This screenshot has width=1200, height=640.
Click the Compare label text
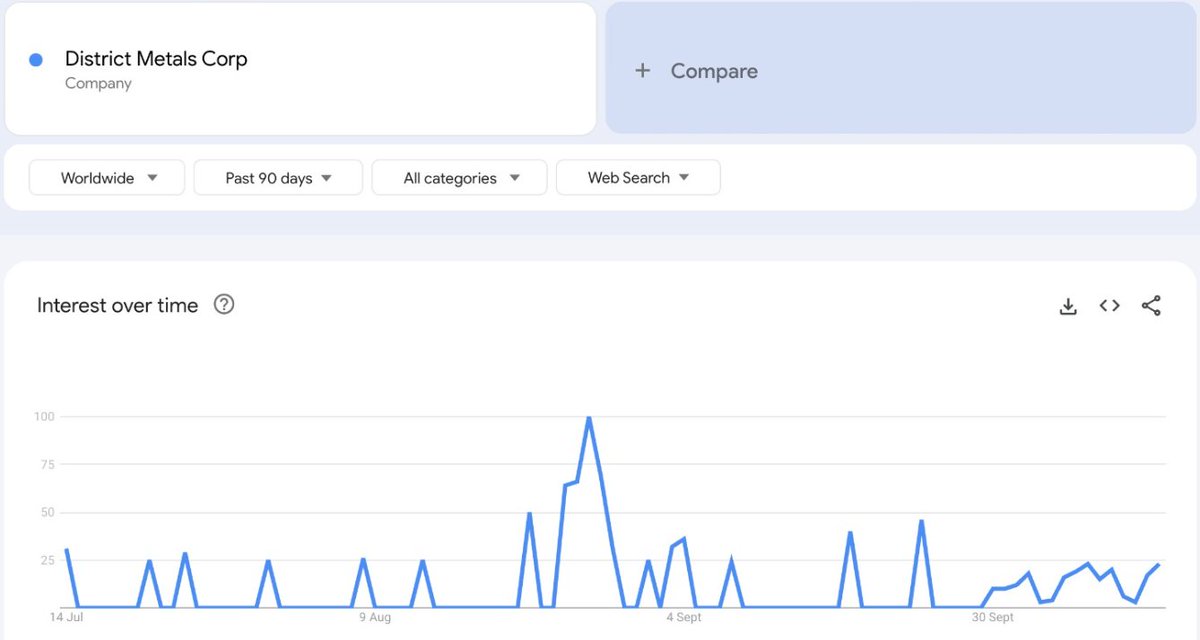714,71
